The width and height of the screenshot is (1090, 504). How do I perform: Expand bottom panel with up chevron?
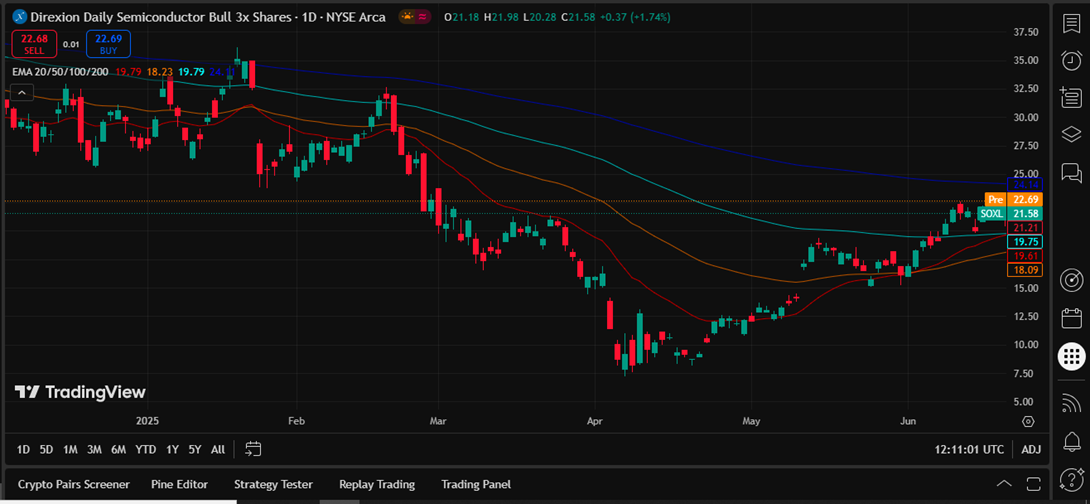[1004, 484]
